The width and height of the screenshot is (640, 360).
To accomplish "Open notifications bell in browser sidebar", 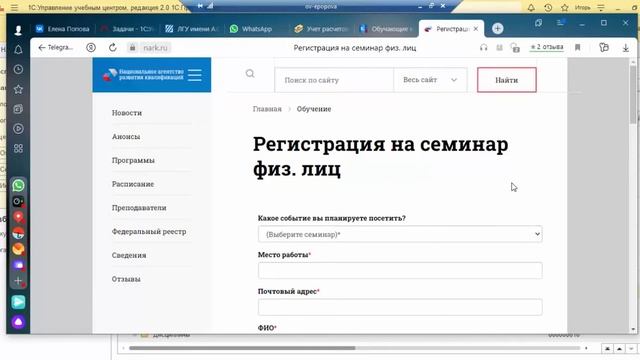I will coord(18,50).
